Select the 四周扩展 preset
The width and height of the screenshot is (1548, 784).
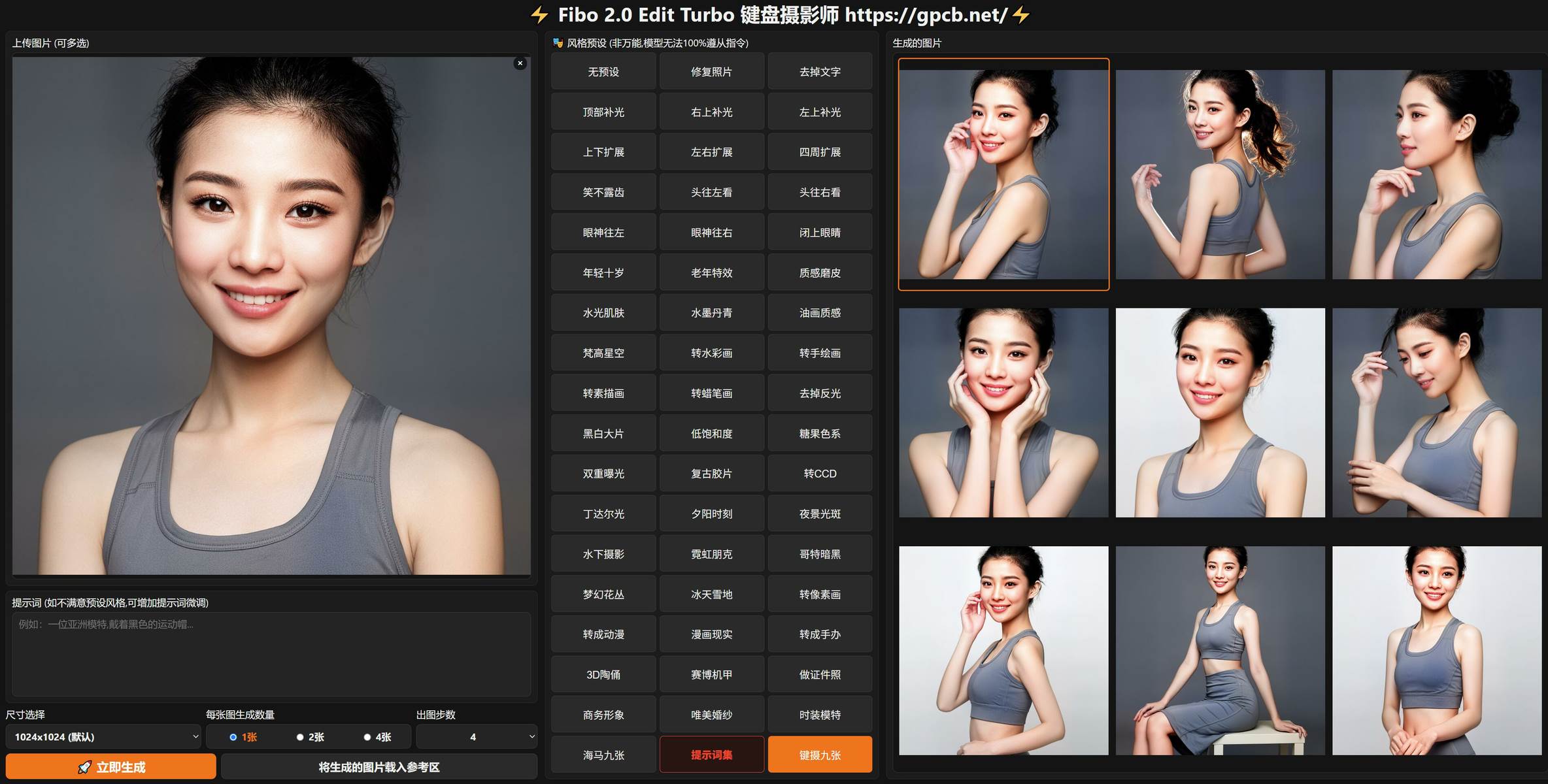pyautogui.click(x=820, y=152)
